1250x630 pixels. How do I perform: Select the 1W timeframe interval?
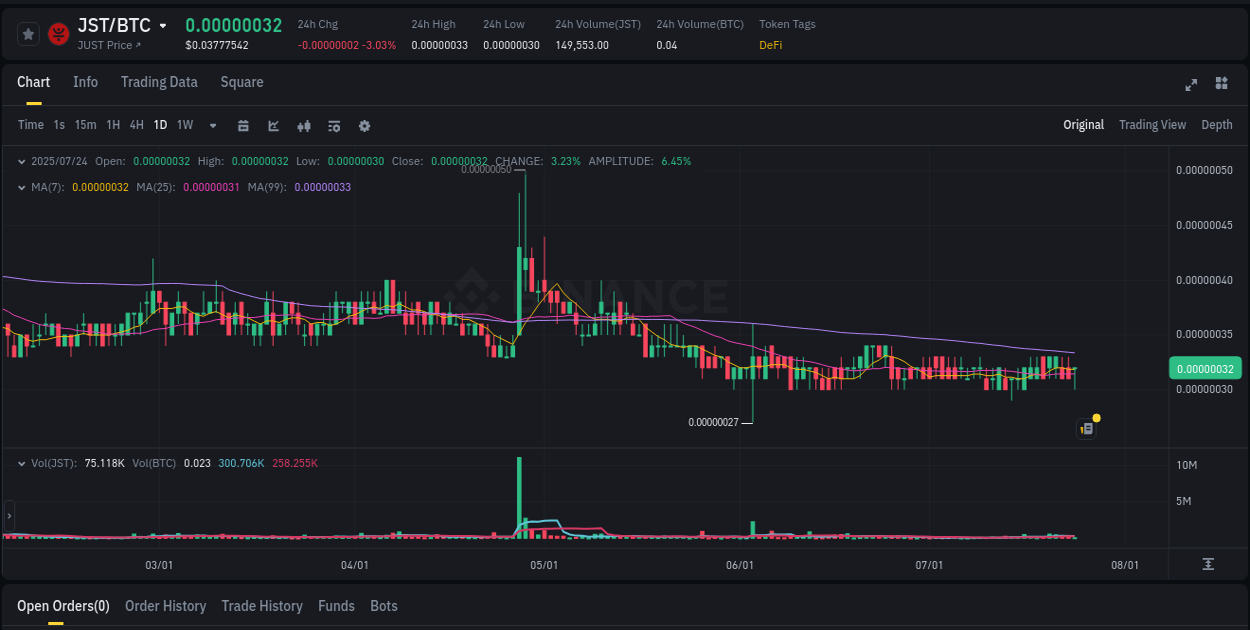[184, 125]
